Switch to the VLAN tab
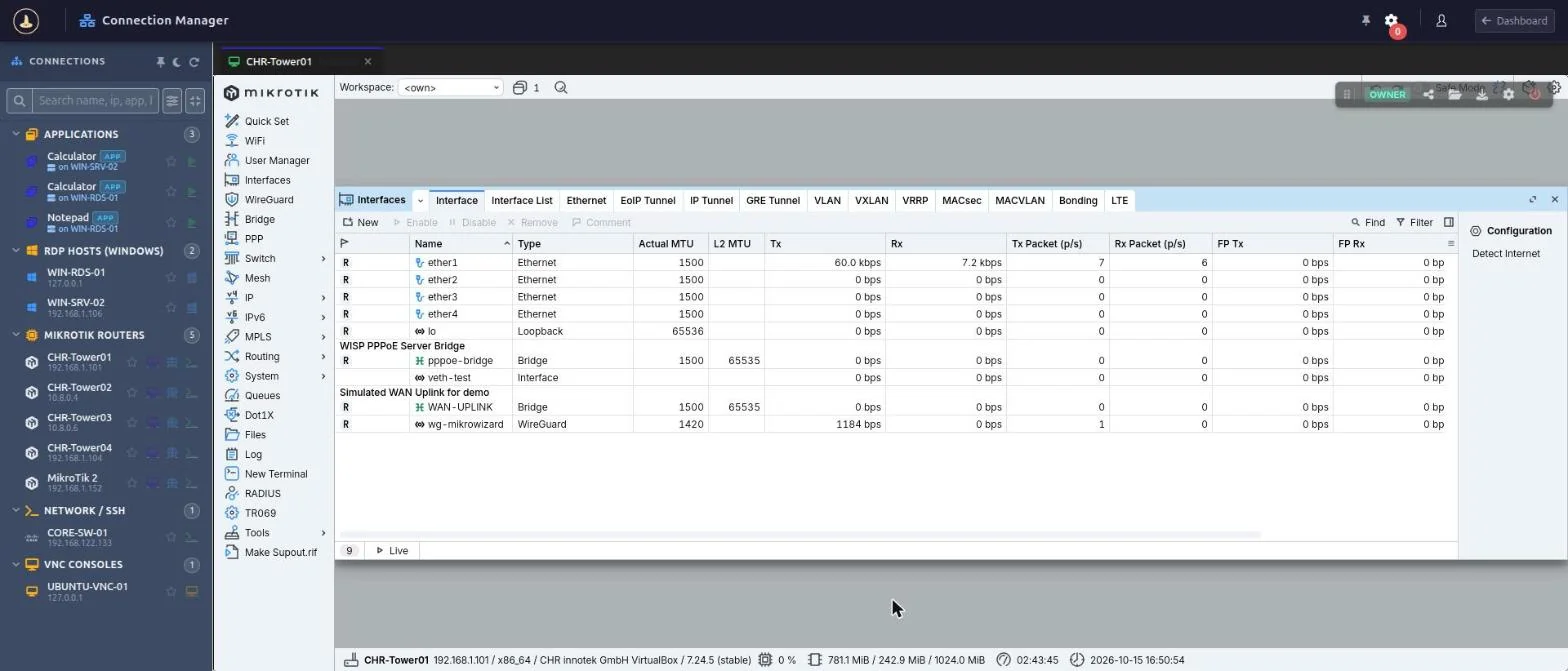The width and height of the screenshot is (1568, 671). (827, 201)
